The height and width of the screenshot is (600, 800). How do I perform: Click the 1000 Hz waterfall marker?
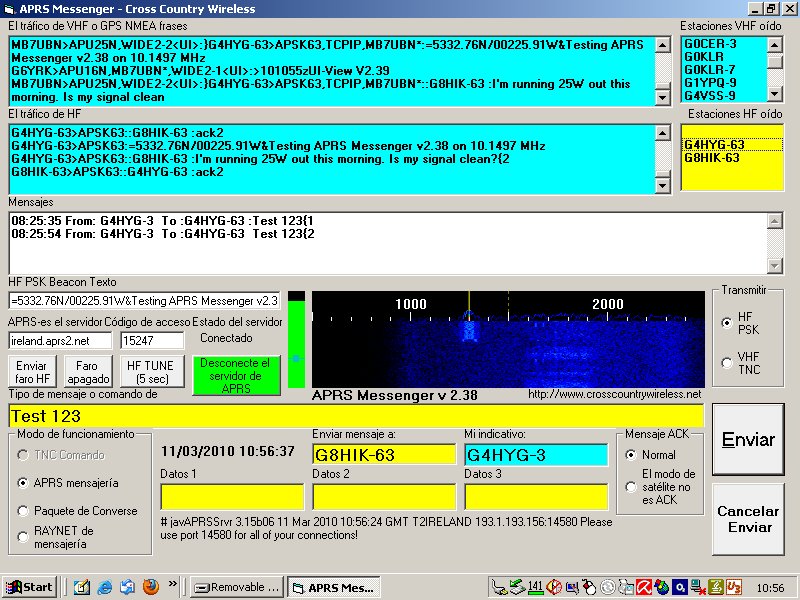point(411,304)
